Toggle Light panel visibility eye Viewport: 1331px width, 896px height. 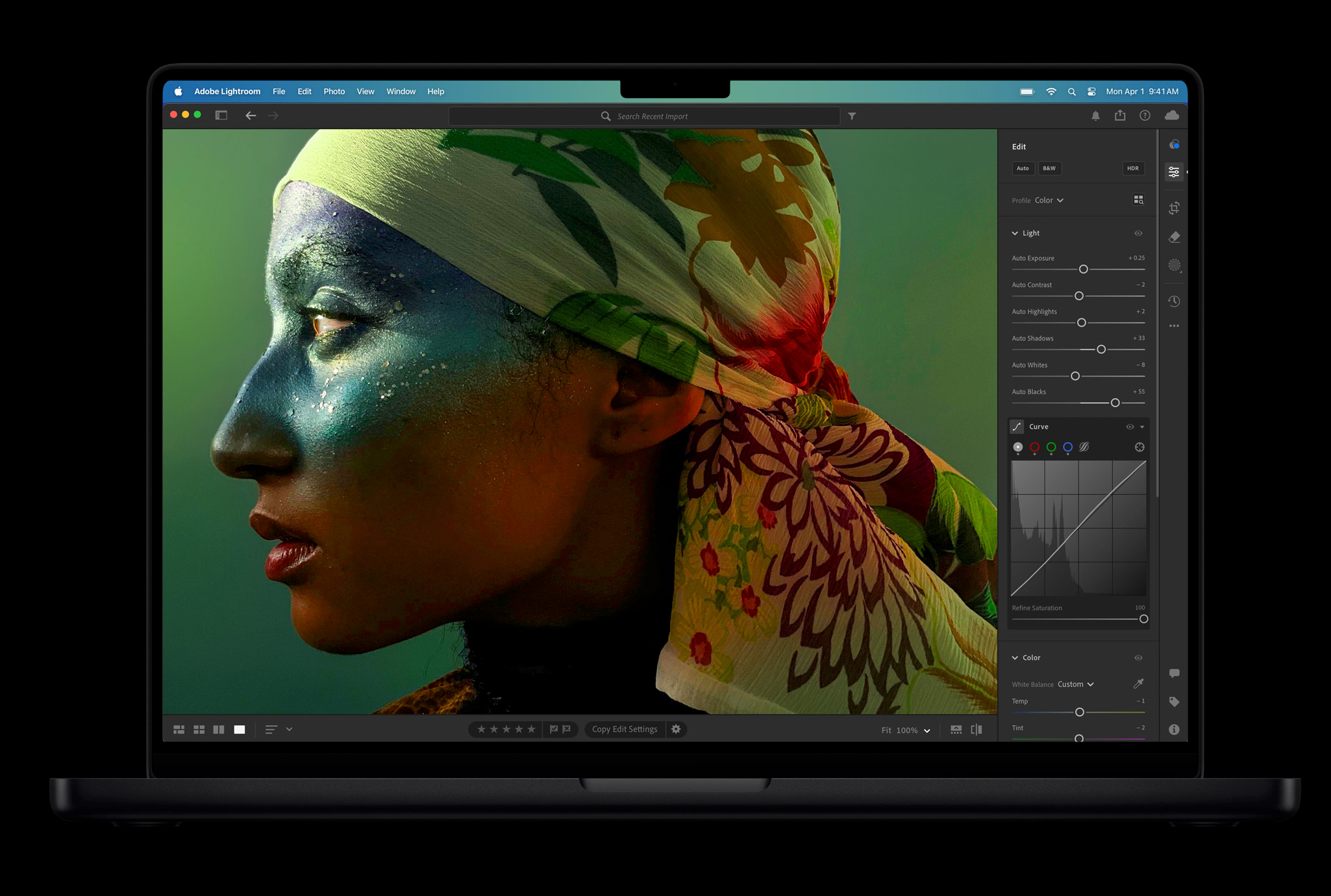(x=1138, y=233)
